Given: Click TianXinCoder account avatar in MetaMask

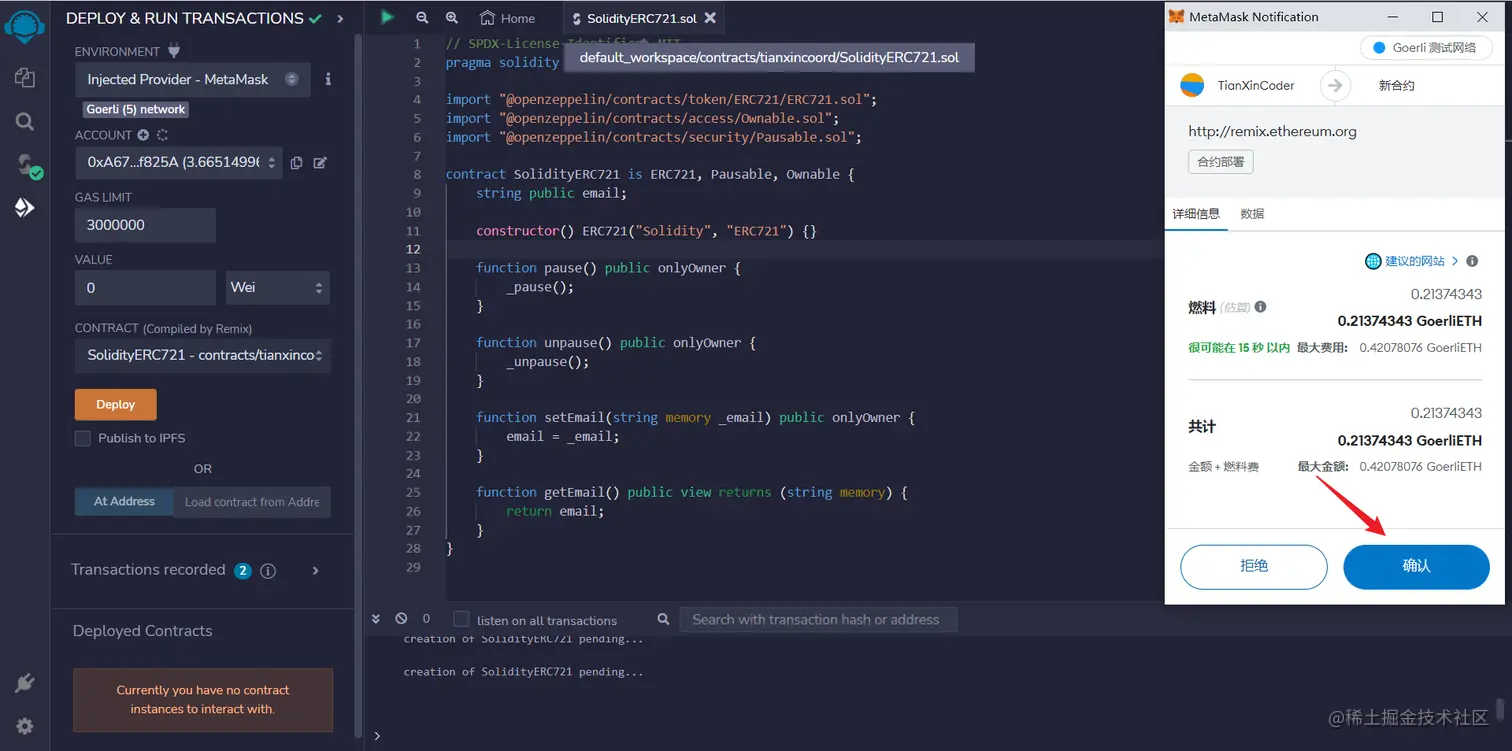Looking at the screenshot, I should (1192, 85).
